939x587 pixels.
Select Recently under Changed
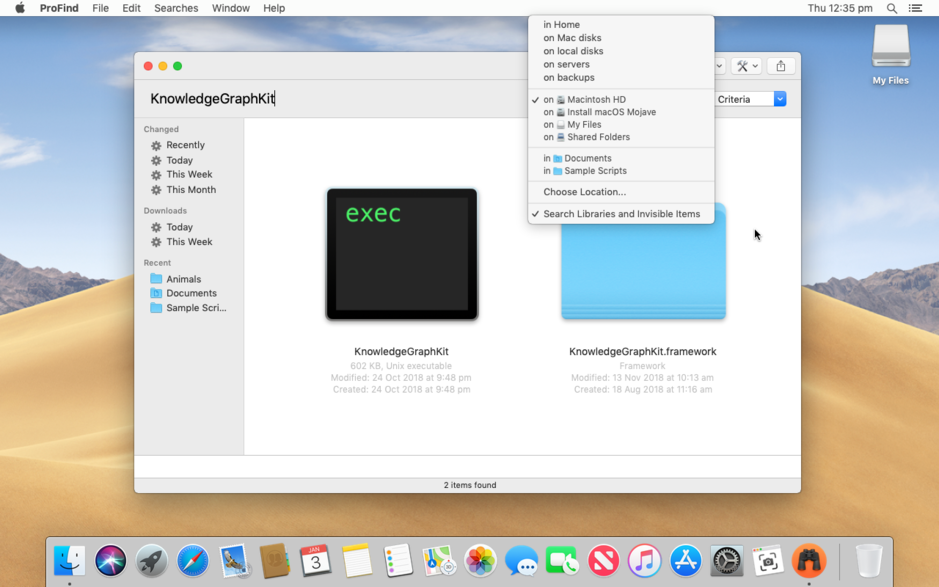click(185, 145)
